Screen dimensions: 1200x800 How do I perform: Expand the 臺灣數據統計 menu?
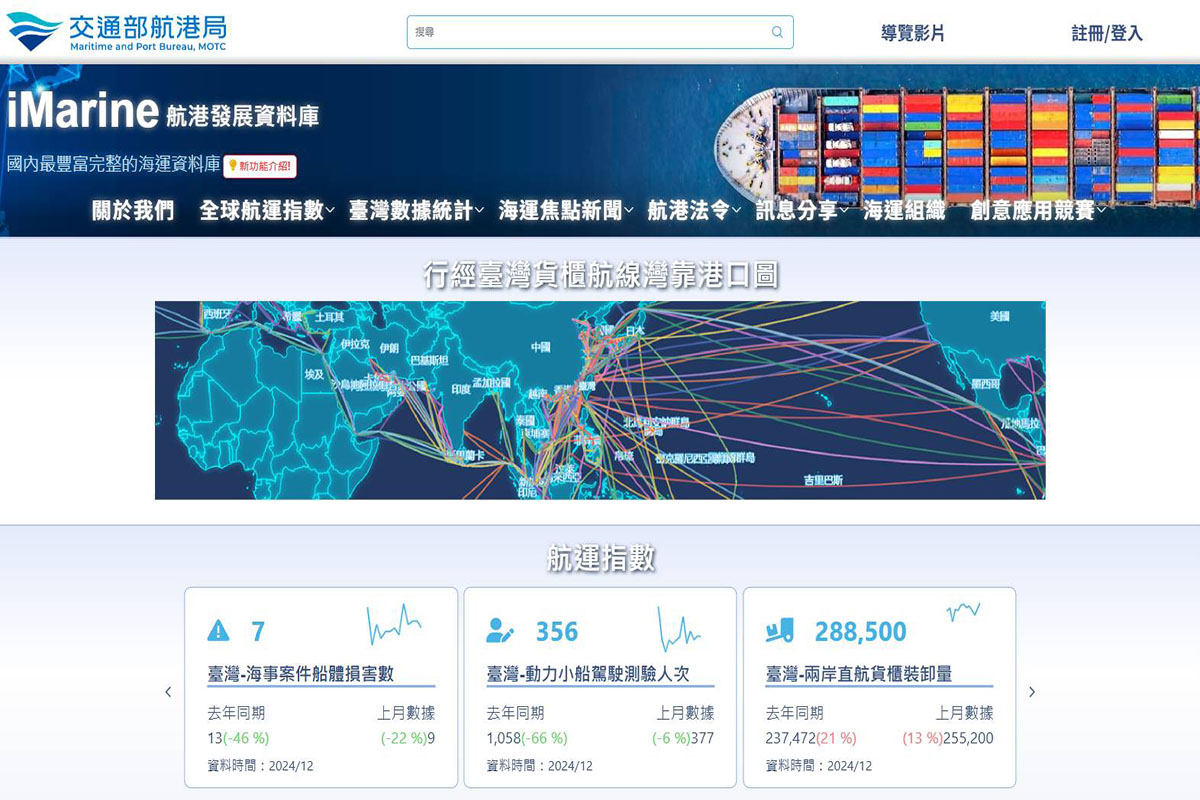point(416,210)
